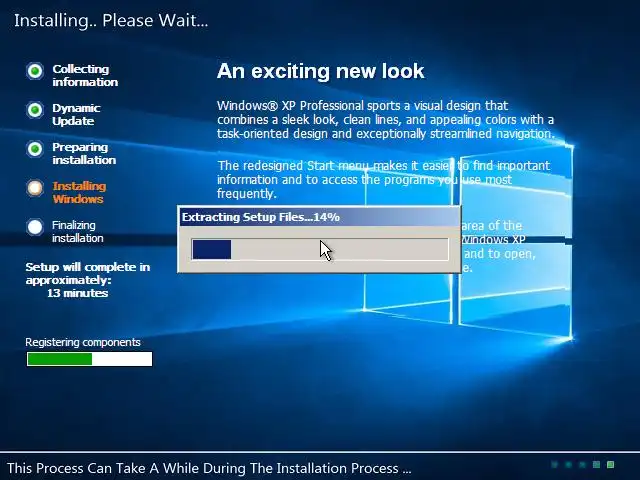Viewport: 640px width, 480px height.
Task: Click the 'An exciting new look' heading
Action: pyautogui.click(x=320, y=71)
